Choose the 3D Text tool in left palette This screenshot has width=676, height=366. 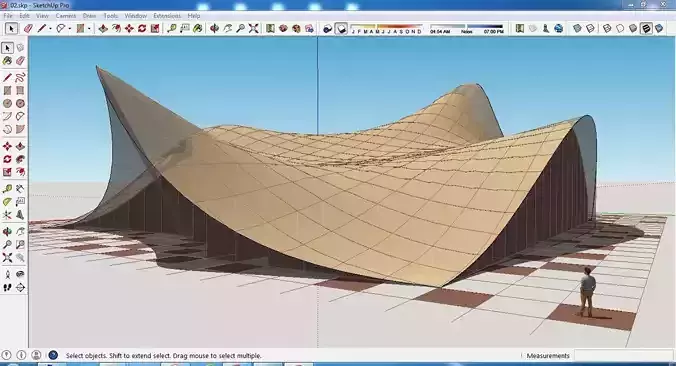20,215
